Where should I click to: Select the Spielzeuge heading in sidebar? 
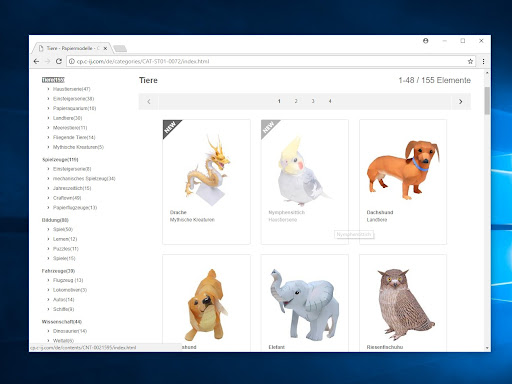coord(60,160)
